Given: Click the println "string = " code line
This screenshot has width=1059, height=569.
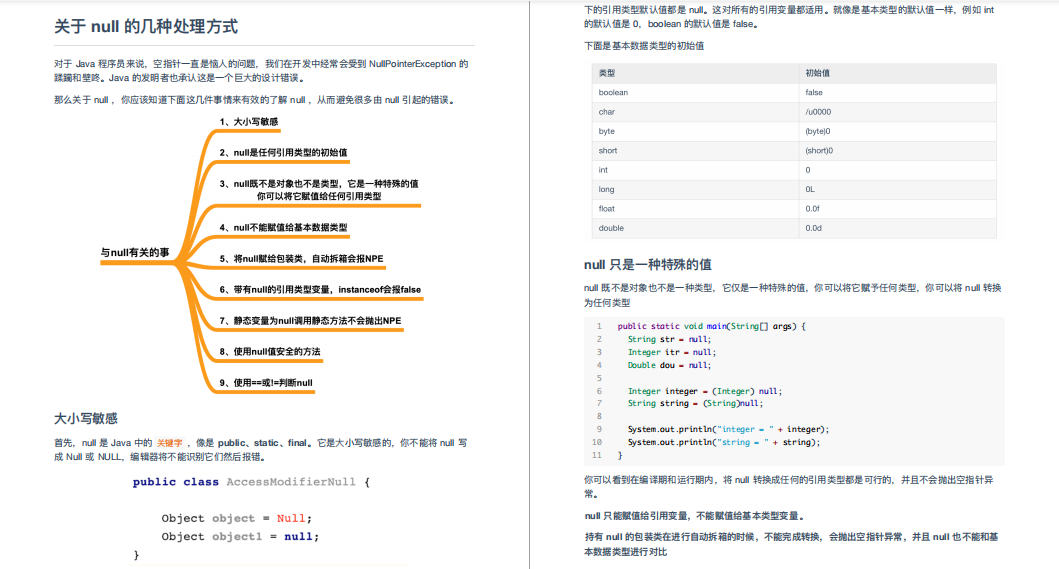Looking at the screenshot, I should pyautogui.click(x=723, y=442).
